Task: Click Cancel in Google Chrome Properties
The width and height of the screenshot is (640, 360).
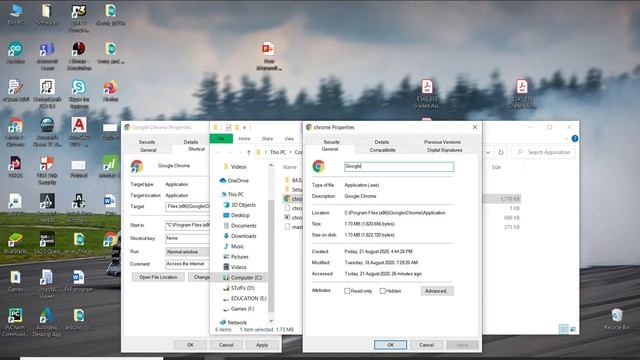Action: pyautogui.click(x=226, y=345)
